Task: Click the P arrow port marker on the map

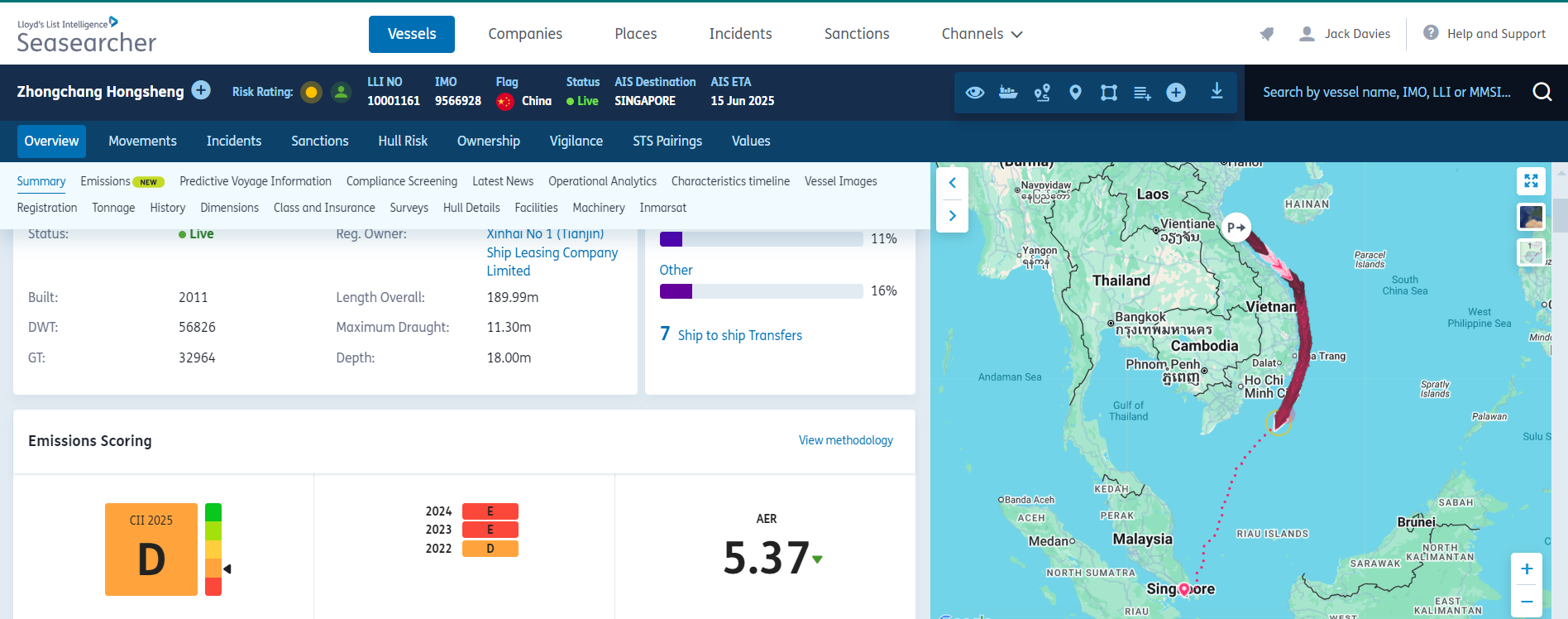Action: coord(1236,227)
